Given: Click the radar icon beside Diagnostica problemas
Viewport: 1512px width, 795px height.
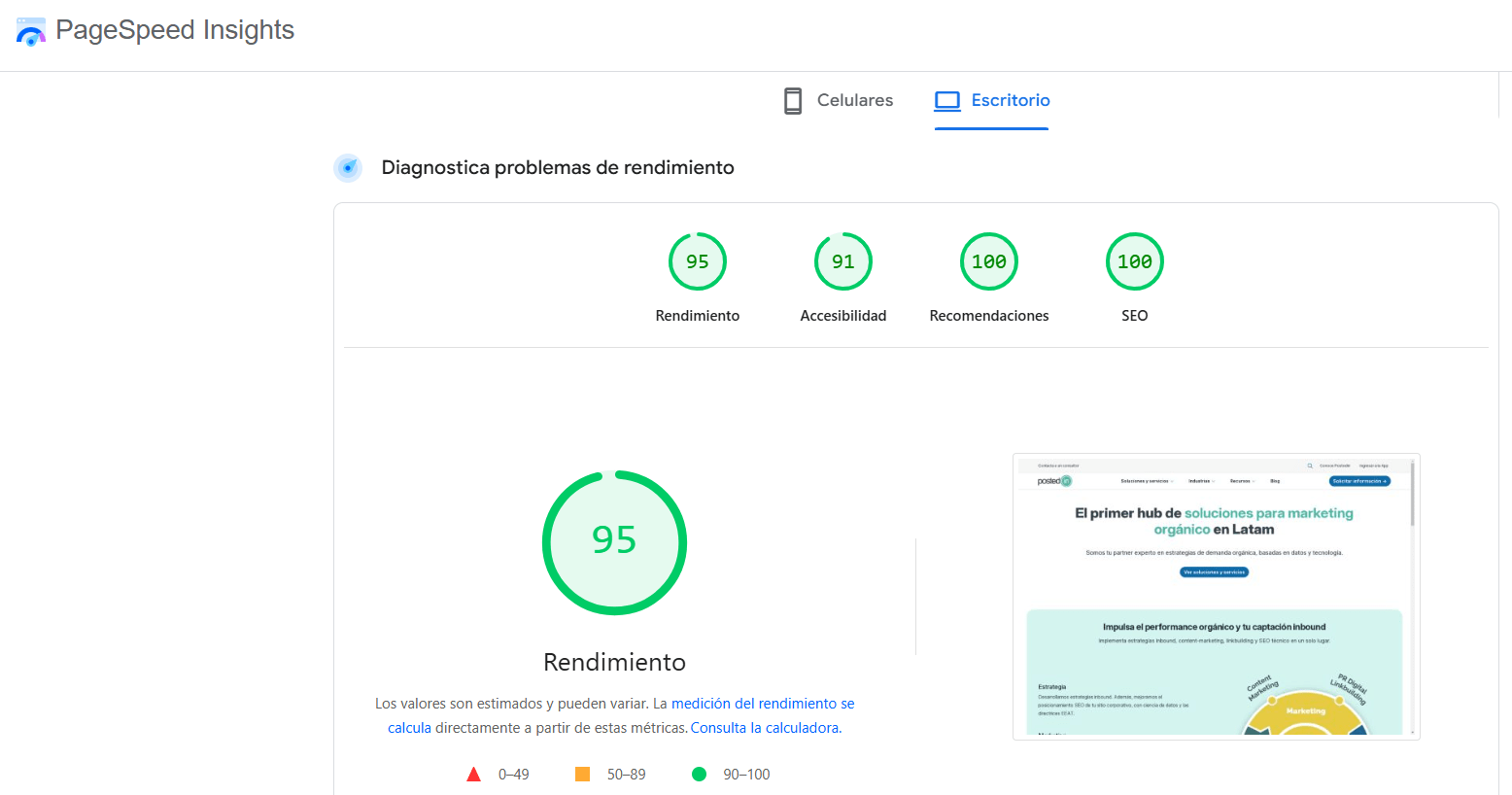Looking at the screenshot, I should 348,168.
